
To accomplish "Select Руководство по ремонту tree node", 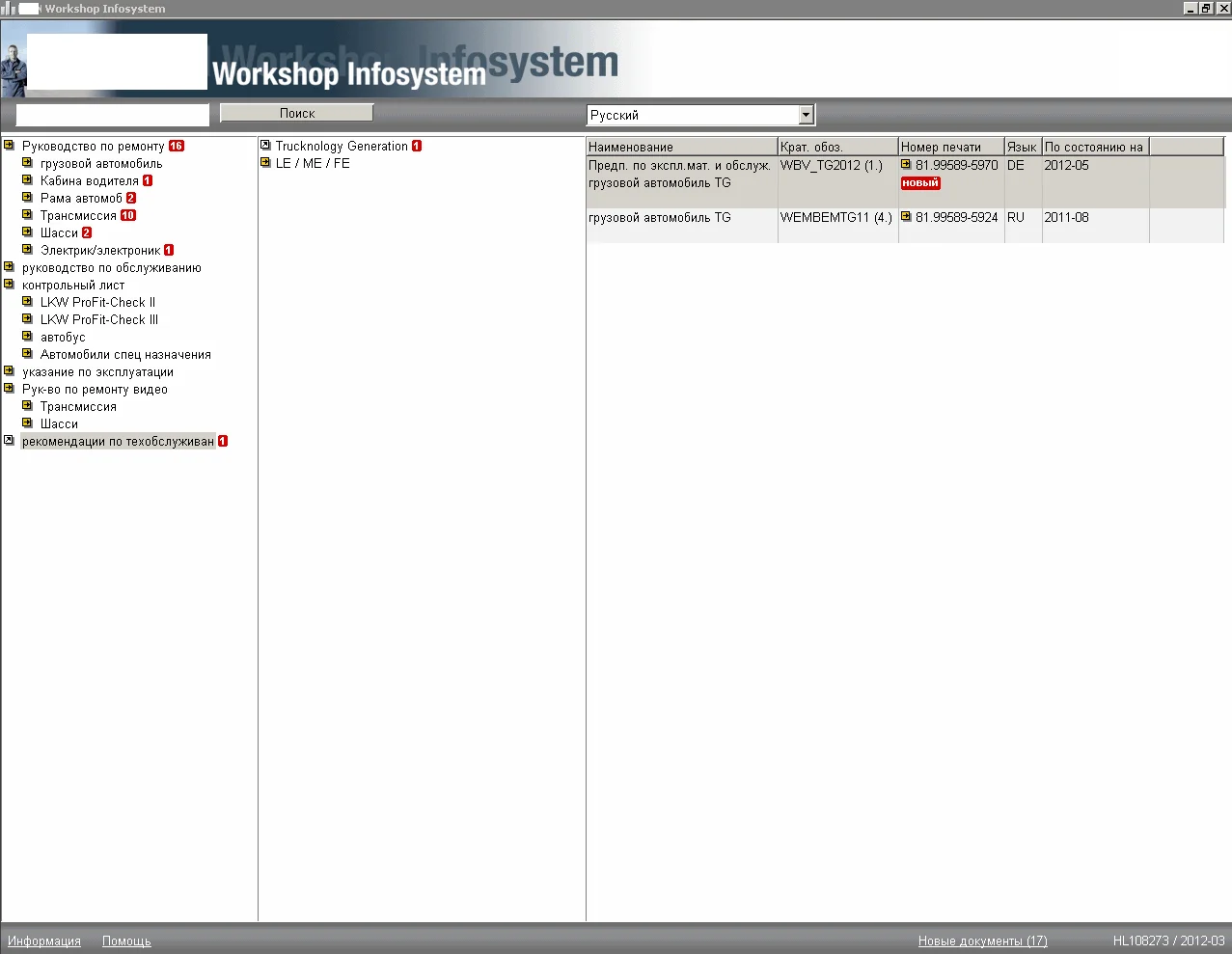I will (x=94, y=147).
